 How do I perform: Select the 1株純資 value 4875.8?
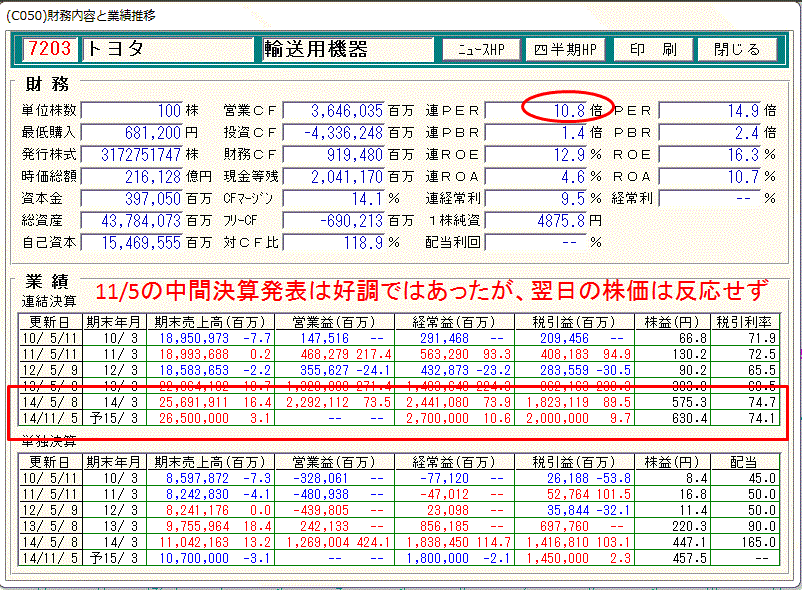click(x=536, y=220)
